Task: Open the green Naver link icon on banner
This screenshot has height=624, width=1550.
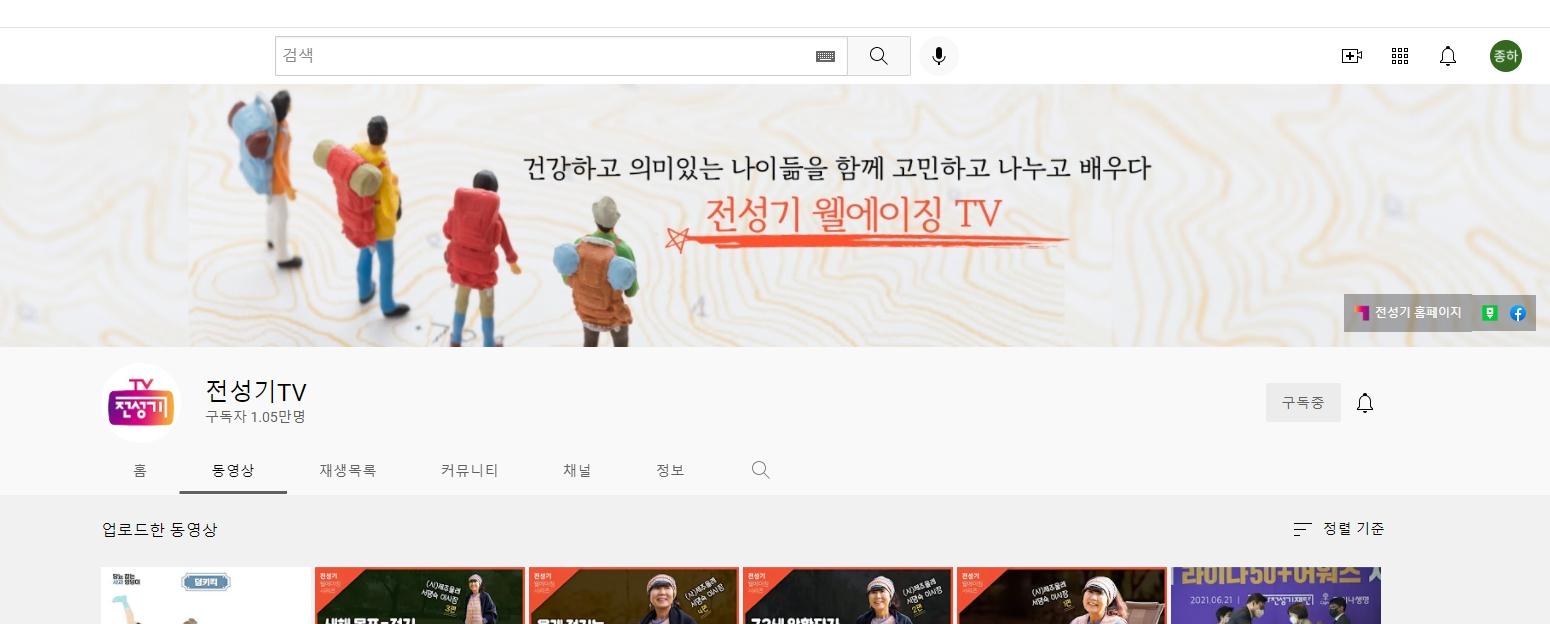Action: click(x=1490, y=313)
